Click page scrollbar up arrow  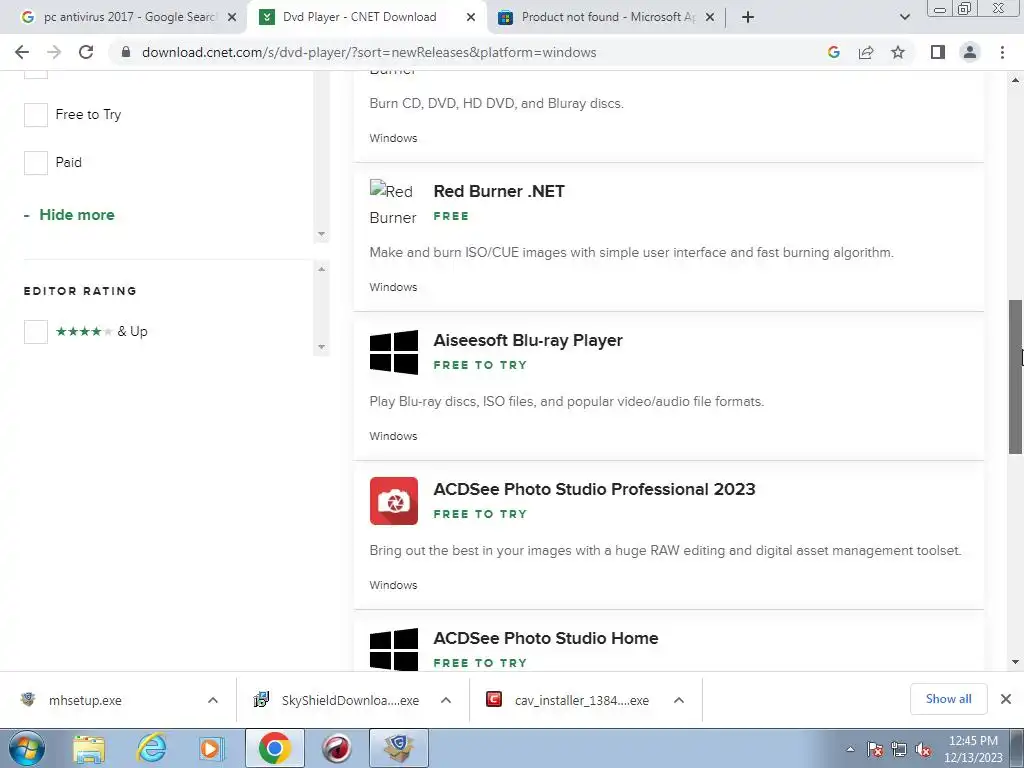1016,80
